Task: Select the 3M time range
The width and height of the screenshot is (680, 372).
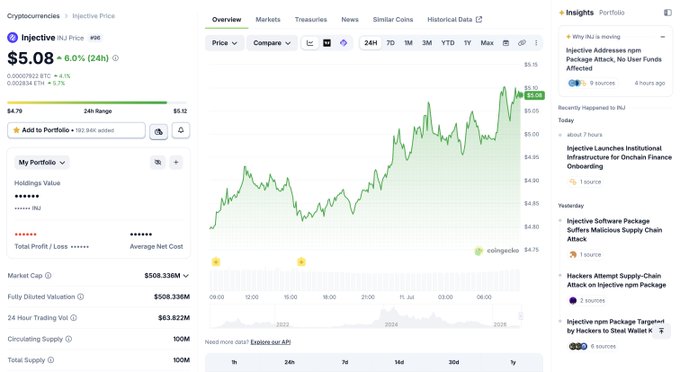Action: pyautogui.click(x=427, y=43)
